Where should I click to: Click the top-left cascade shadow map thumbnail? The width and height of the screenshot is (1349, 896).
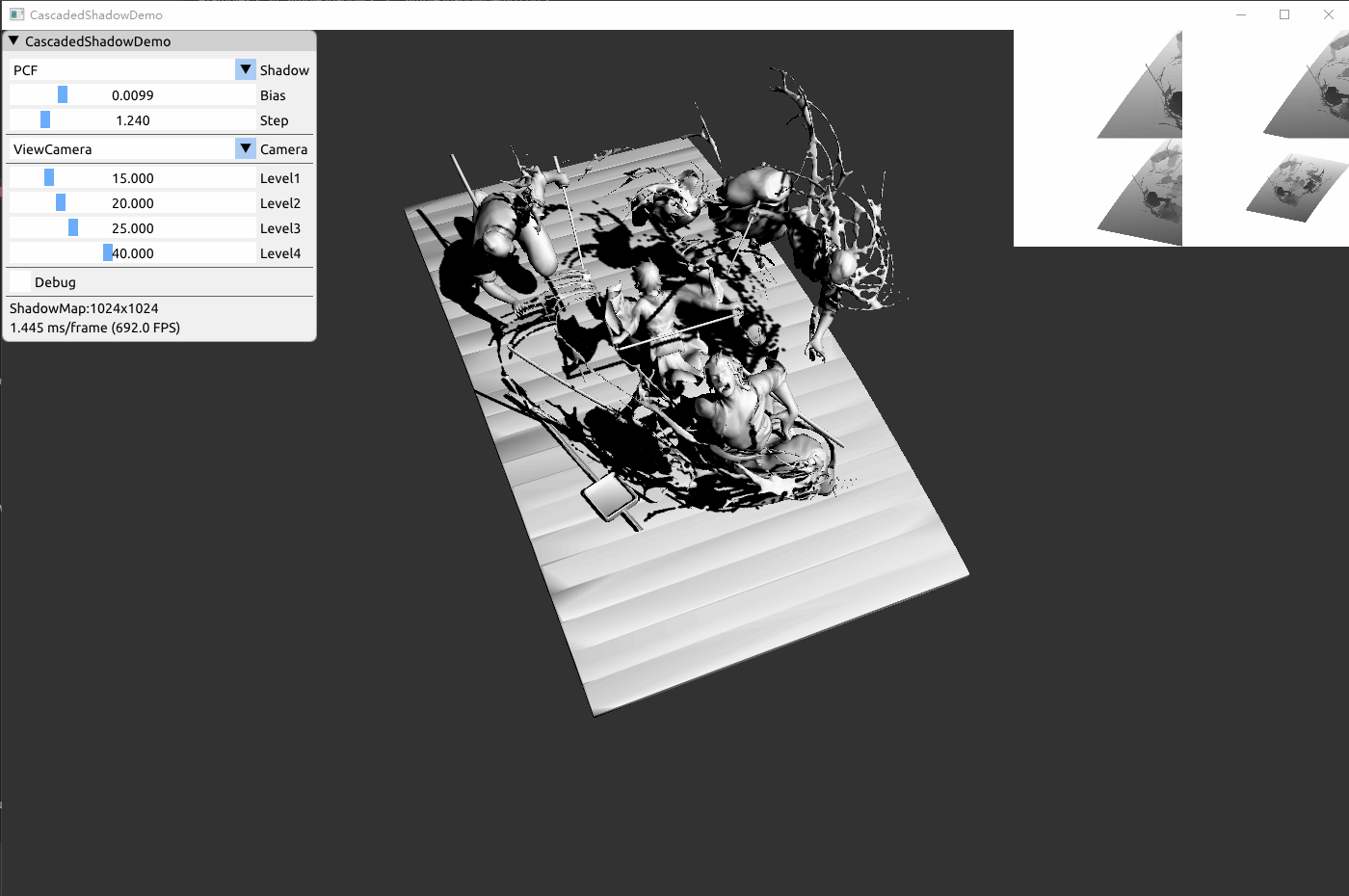[x=1098, y=84]
